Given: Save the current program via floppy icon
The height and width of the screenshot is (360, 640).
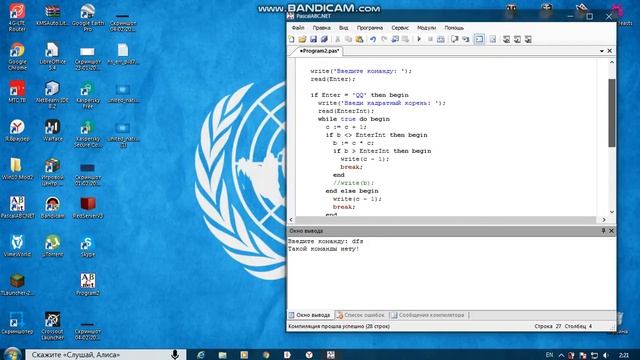Looking at the screenshot, I should [313, 39].
